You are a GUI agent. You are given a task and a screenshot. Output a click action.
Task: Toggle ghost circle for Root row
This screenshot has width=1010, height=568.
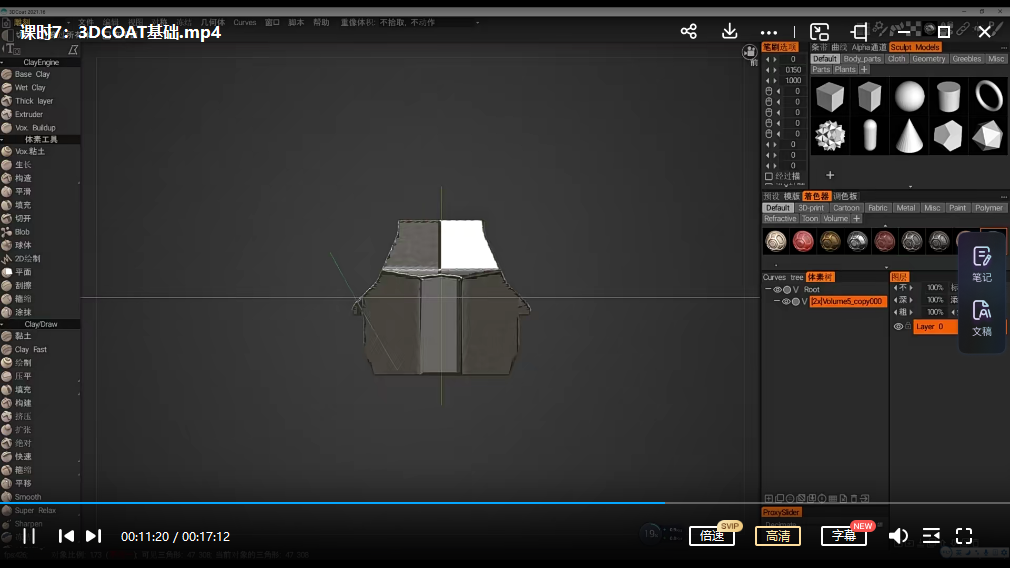coord(786,290)
